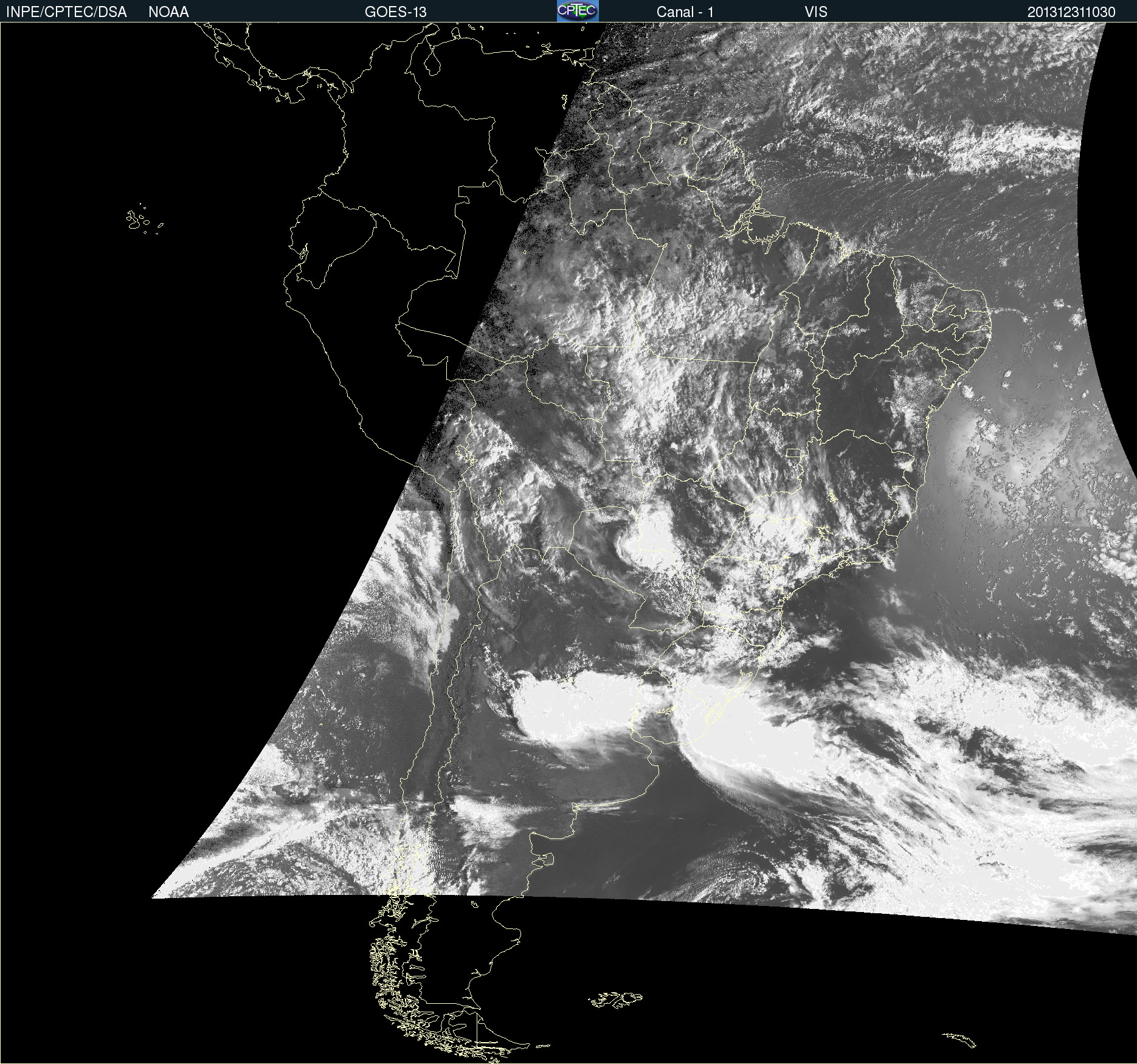Select the 201312311030 timestamp
Image resolution: width=1137 pixels, height=1064 pixels.
(x=1071, y=12)
